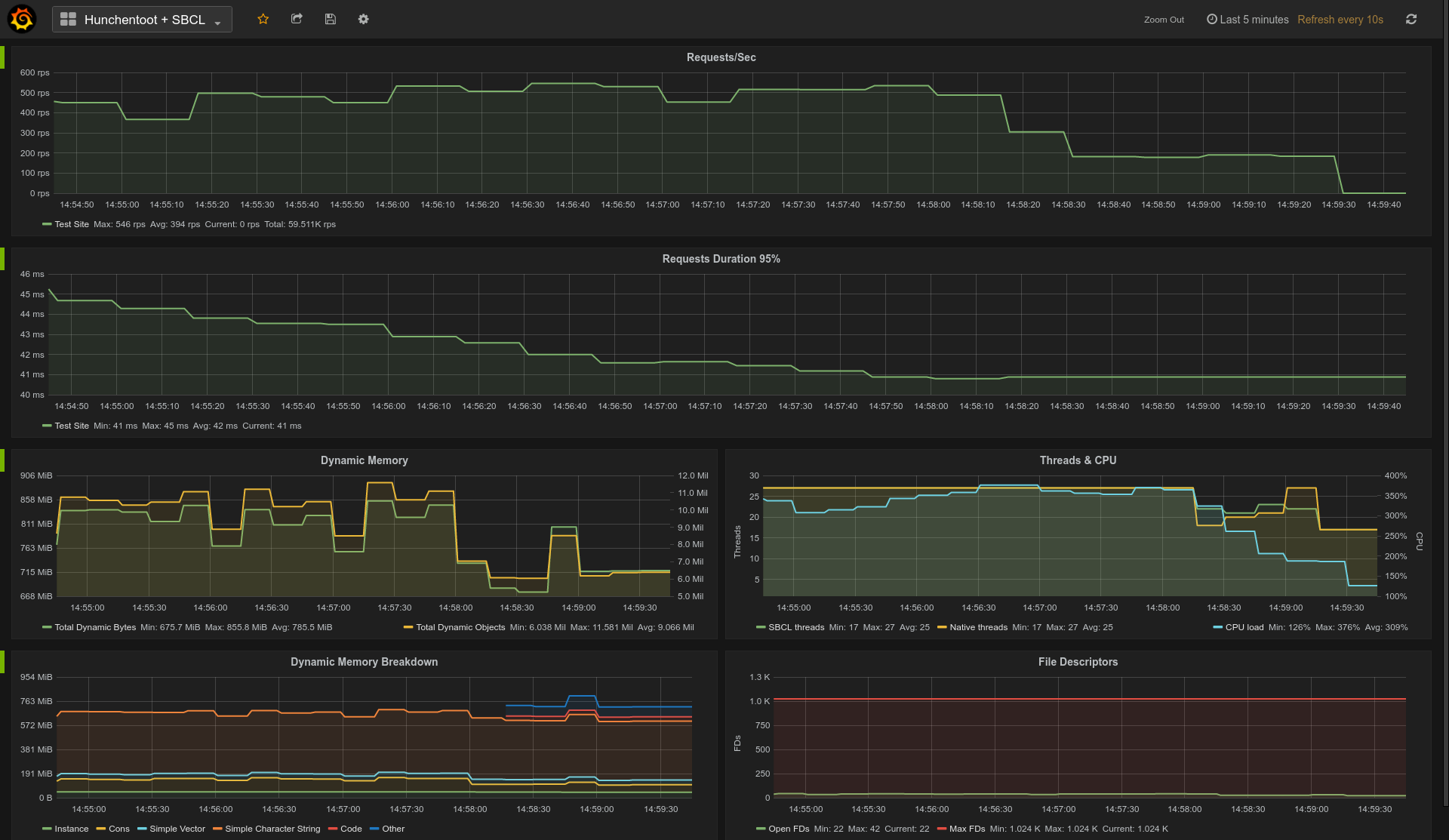Click the manual refresh icon
The width and height of the screenshot is (1449, 840).
pos(1411,19)
